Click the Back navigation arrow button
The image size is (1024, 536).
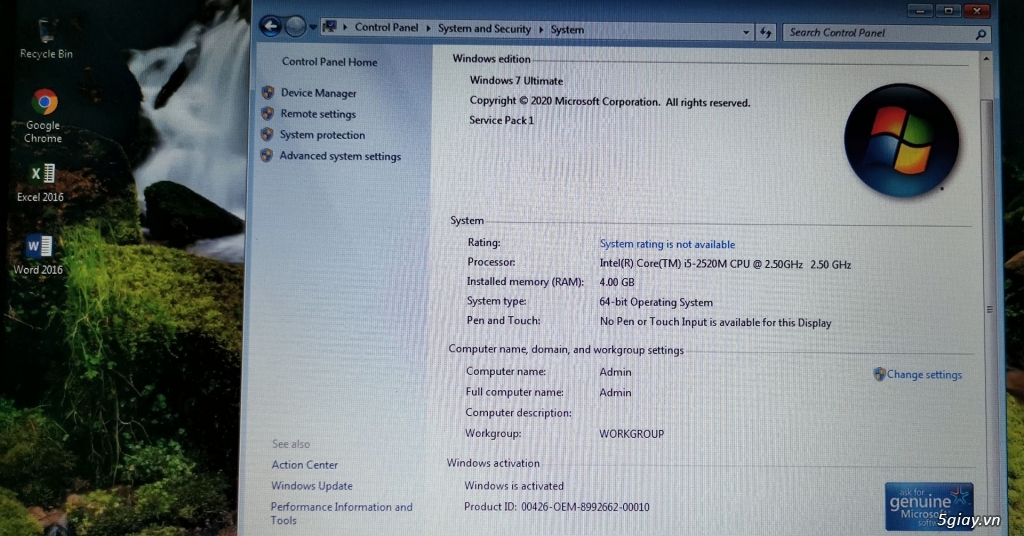click(270, 26)
